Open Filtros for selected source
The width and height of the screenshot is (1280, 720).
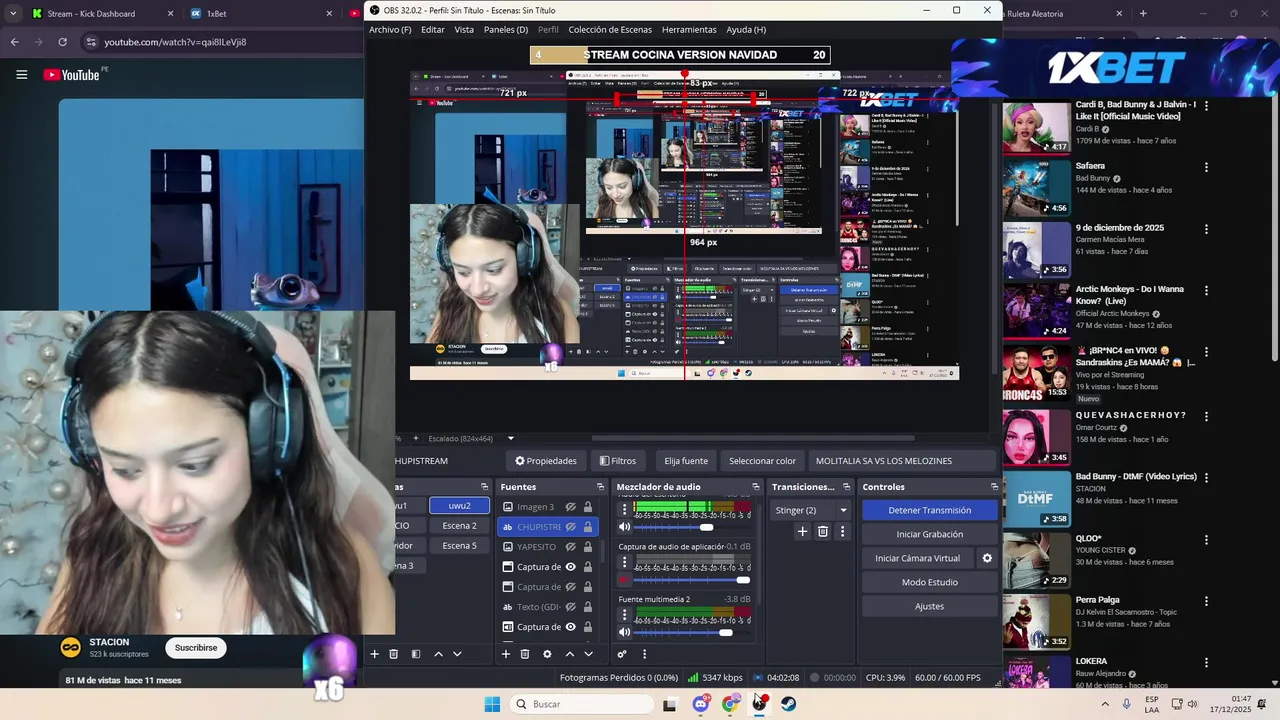618,461
